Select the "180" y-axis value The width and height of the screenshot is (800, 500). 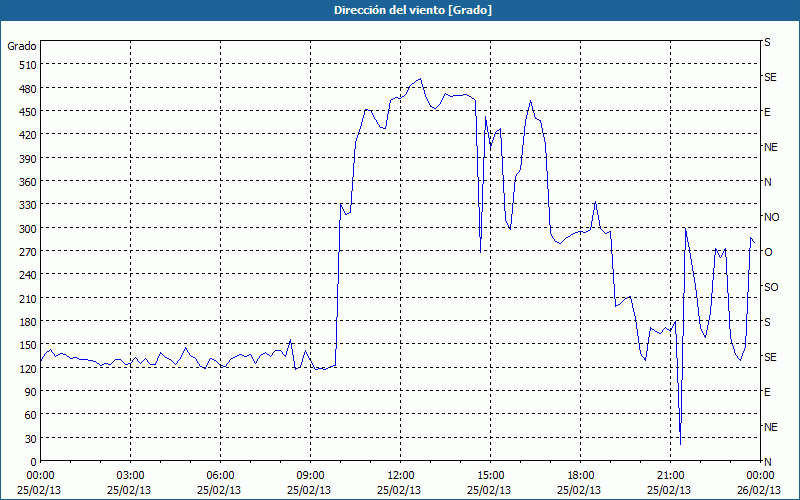(28, 322)
